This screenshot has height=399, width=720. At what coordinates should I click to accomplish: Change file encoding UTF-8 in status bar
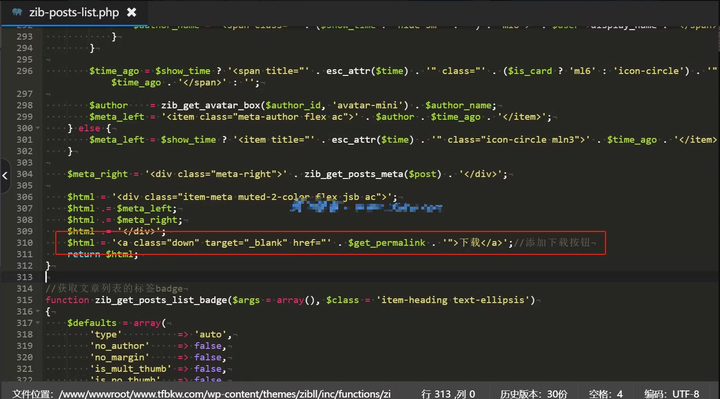(x=671, y=394)
